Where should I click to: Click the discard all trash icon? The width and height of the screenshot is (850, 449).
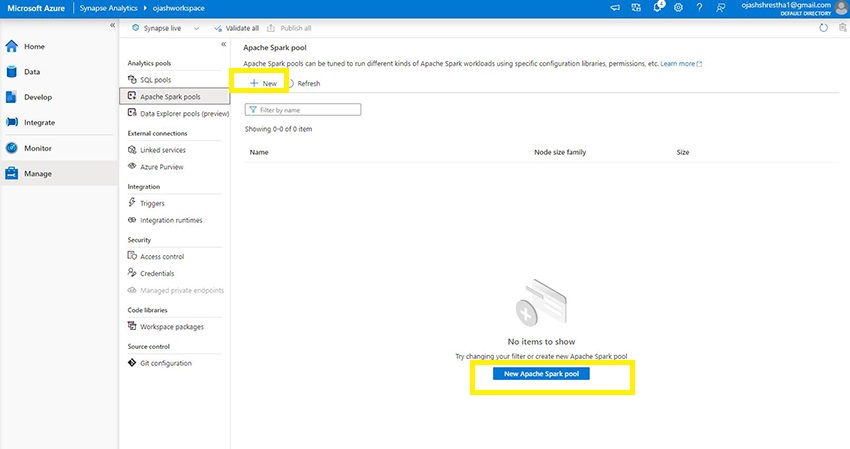(843, 28)
